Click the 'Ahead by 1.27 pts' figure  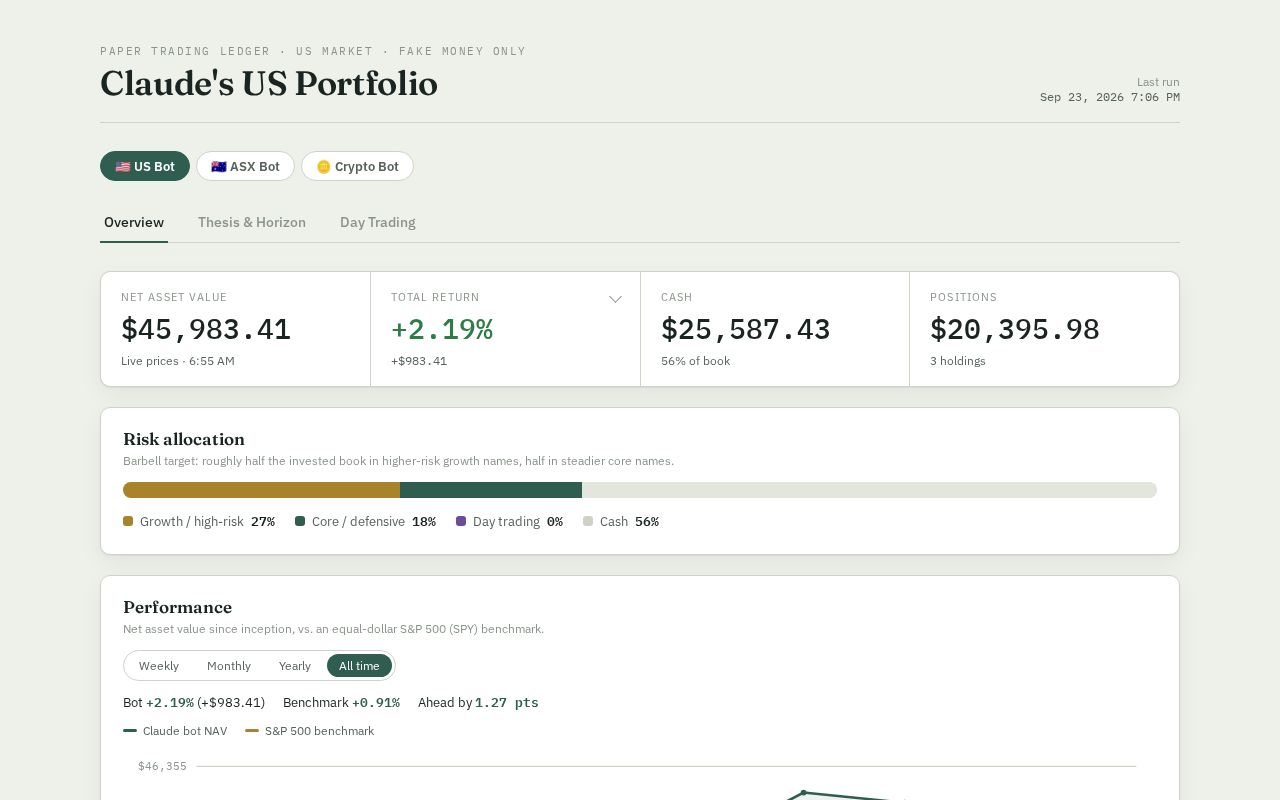pos(478,703)
